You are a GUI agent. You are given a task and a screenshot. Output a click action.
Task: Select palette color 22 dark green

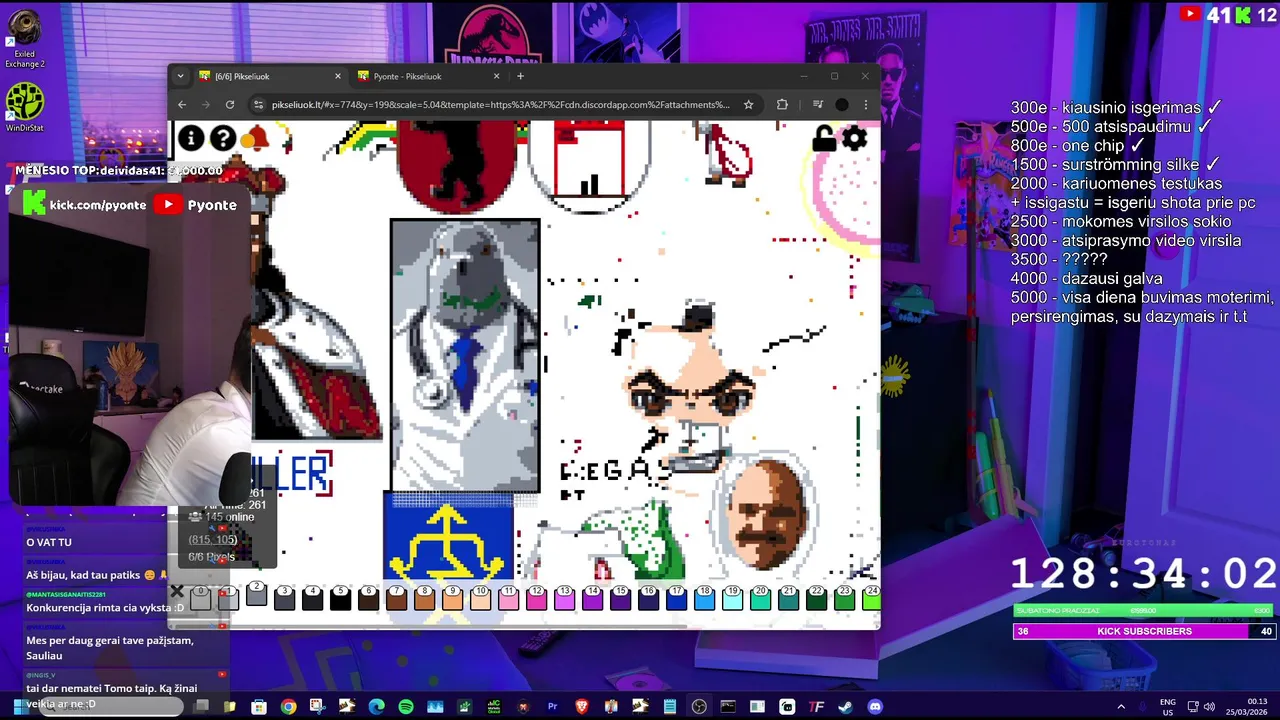point(816,597)
